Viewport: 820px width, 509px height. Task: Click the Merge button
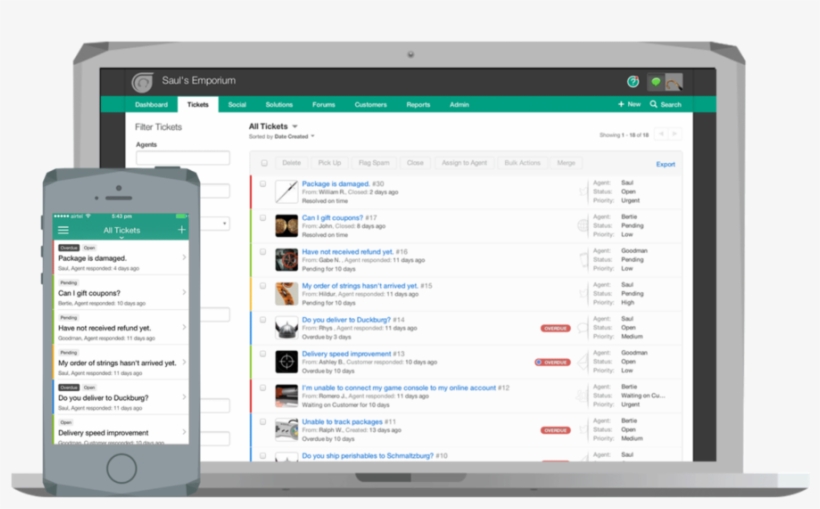tap(566, 163)
